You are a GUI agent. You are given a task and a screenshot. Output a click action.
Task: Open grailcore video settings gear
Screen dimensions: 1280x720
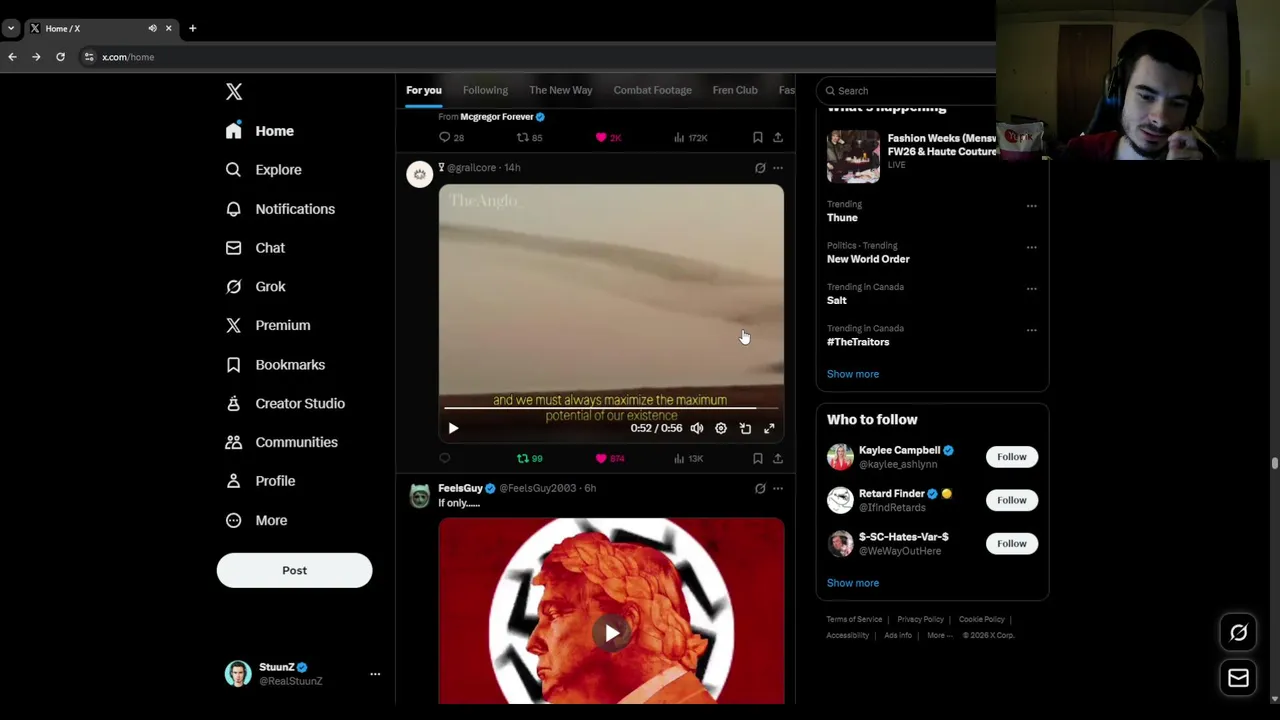click(721, 428)
